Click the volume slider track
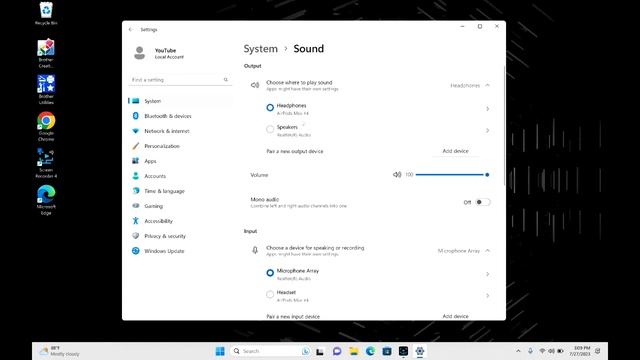 click(x=451, y=175)
